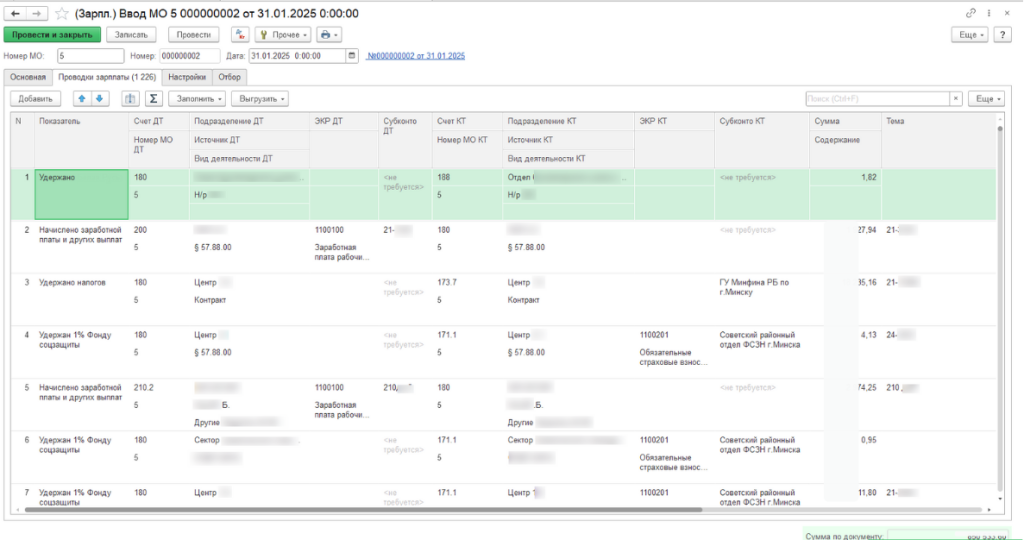Add document to favorites with star
The image size is (1024, 540).
click(x=62, y=13)
